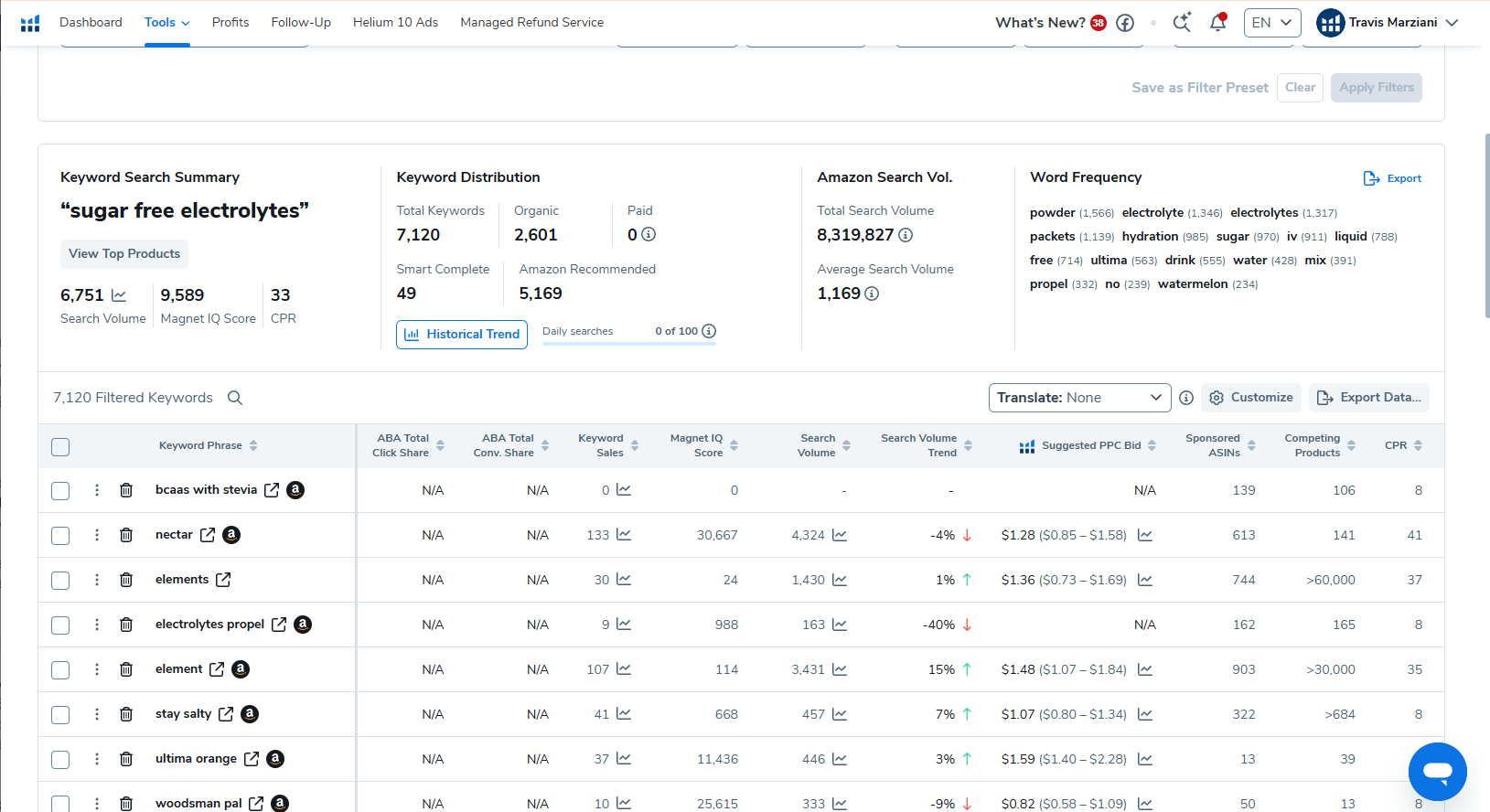Open row options menu for element
Viewport: 1490px width, 812px height.
97,669
